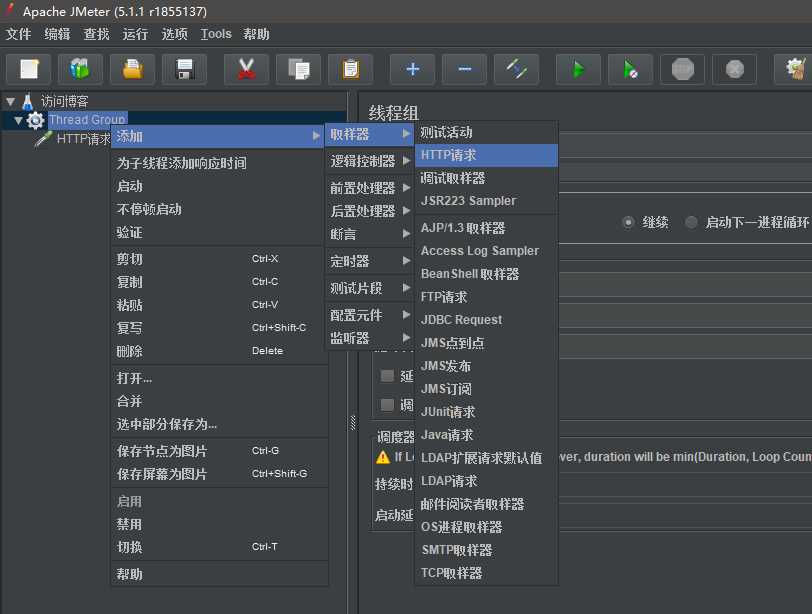Paste element using the clipboard icon
Screen dimensions: 812x614
point(351,69)
